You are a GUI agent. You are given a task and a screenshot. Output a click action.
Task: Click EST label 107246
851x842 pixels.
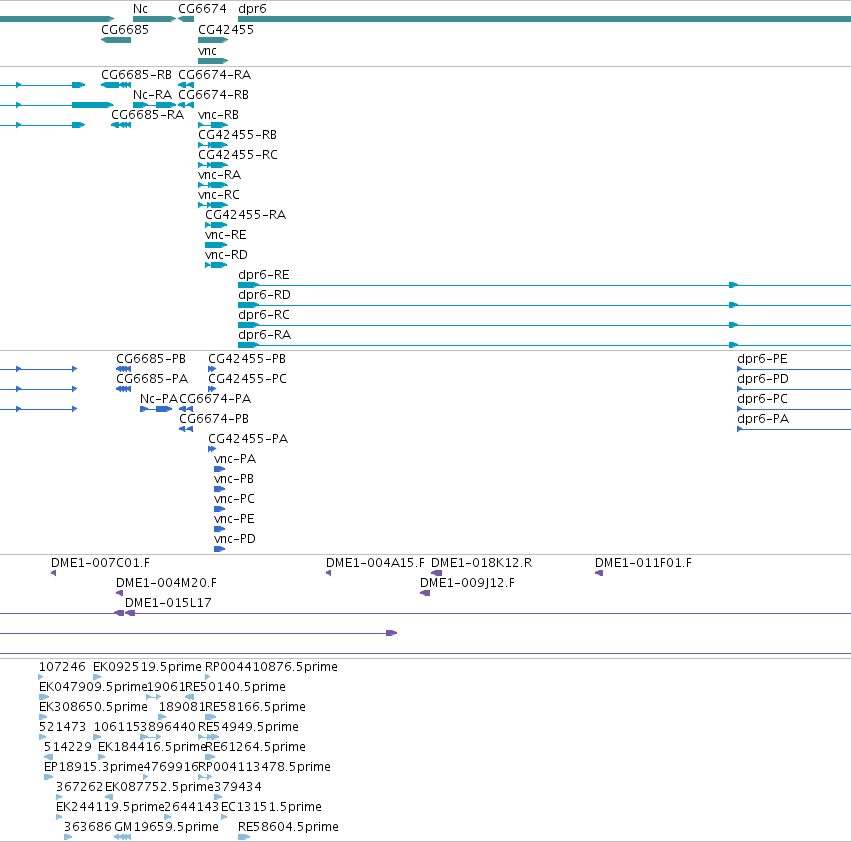62,667
